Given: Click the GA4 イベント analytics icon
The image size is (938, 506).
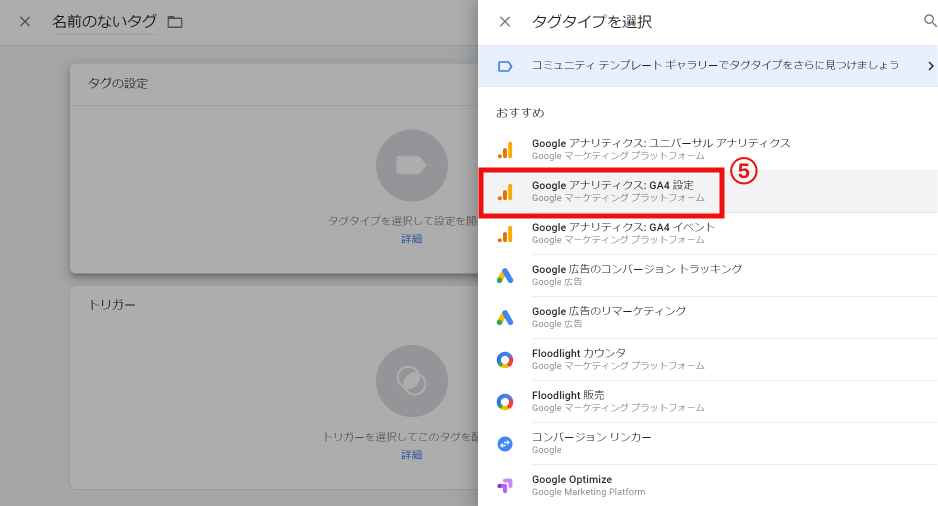Looking at the screenshot, I should pos(505,234).
